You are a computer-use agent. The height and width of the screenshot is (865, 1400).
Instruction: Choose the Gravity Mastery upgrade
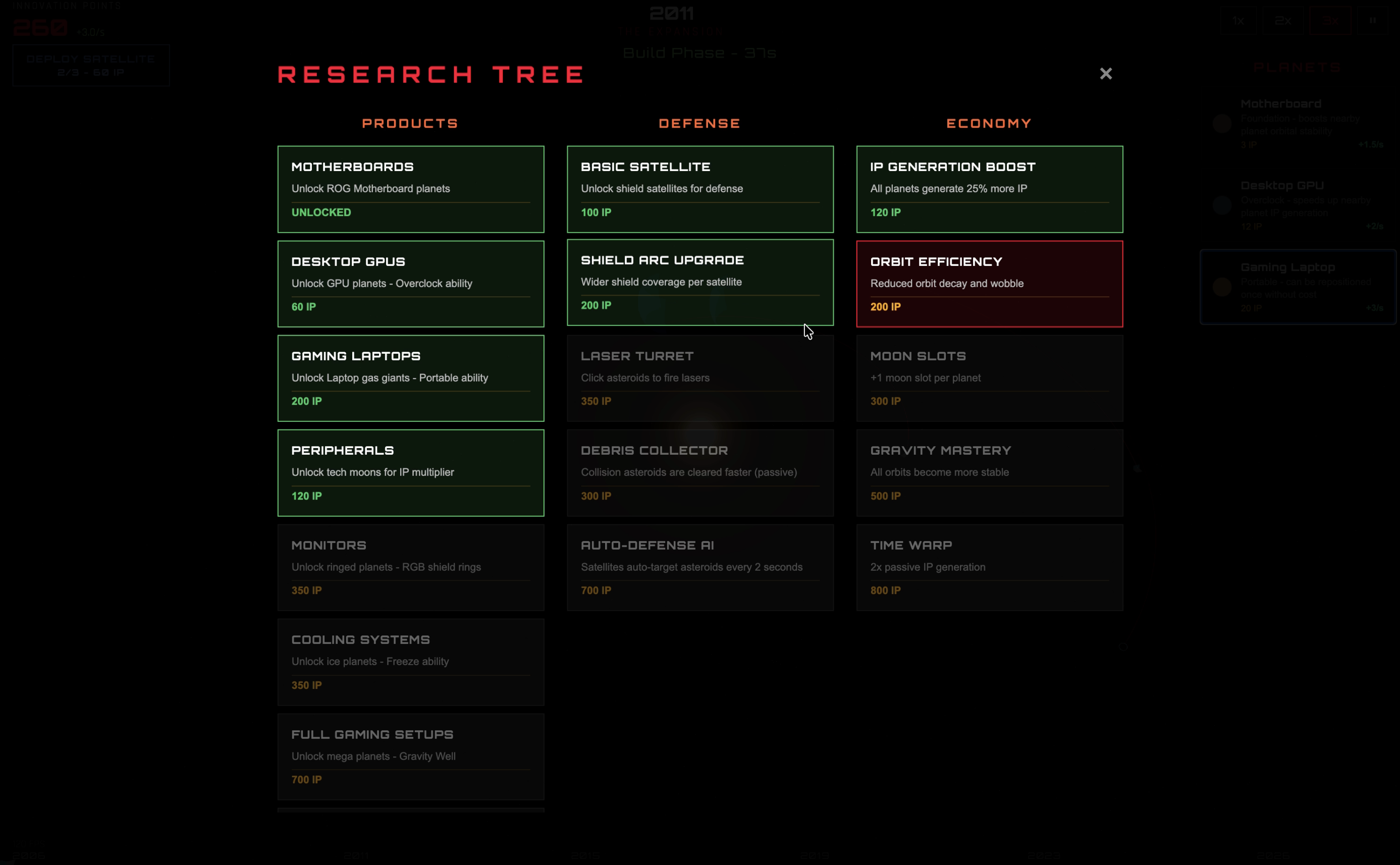(x=989, y=472)
